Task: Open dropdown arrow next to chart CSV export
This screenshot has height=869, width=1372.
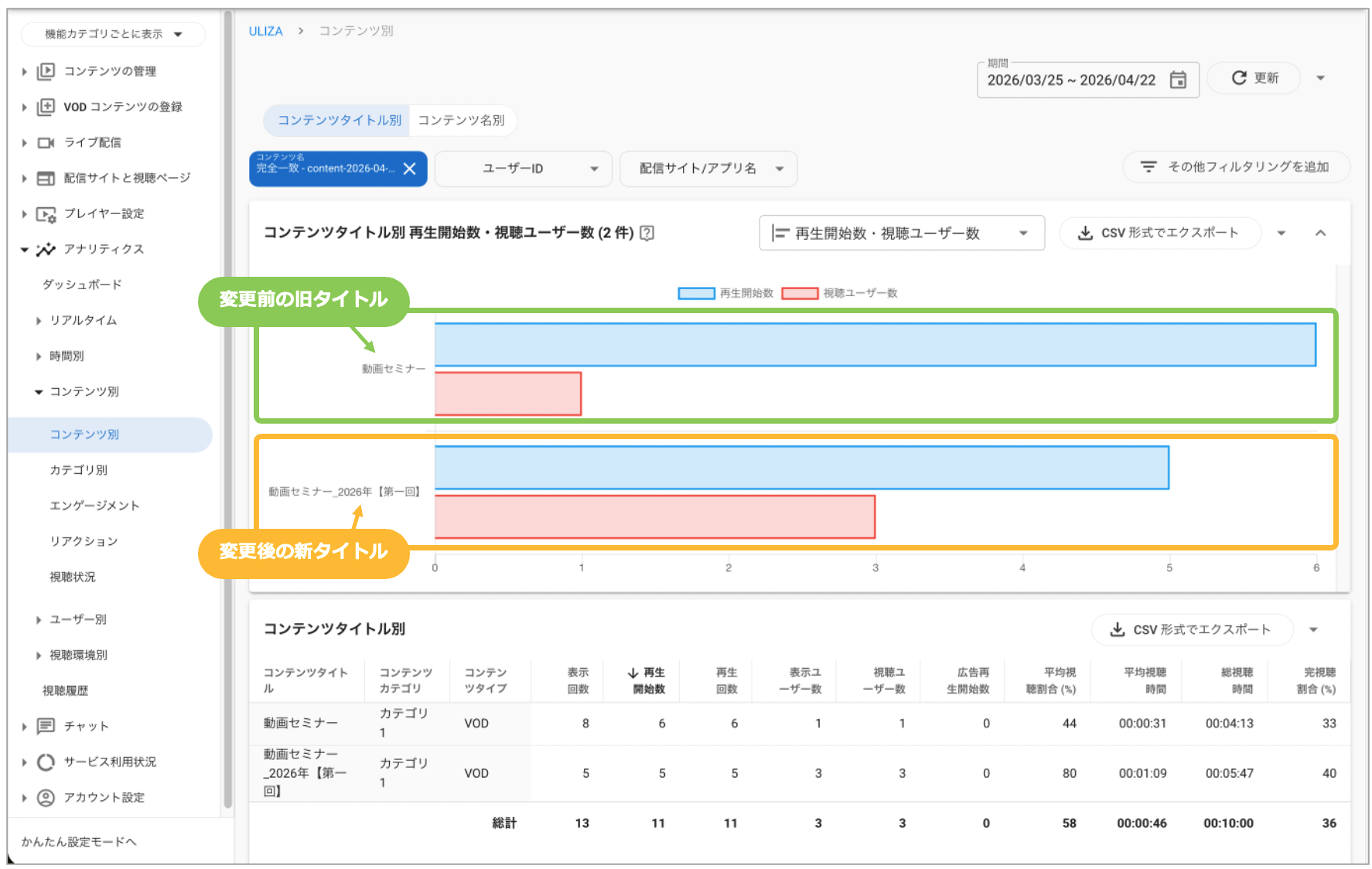Action: click(1281, 233)
